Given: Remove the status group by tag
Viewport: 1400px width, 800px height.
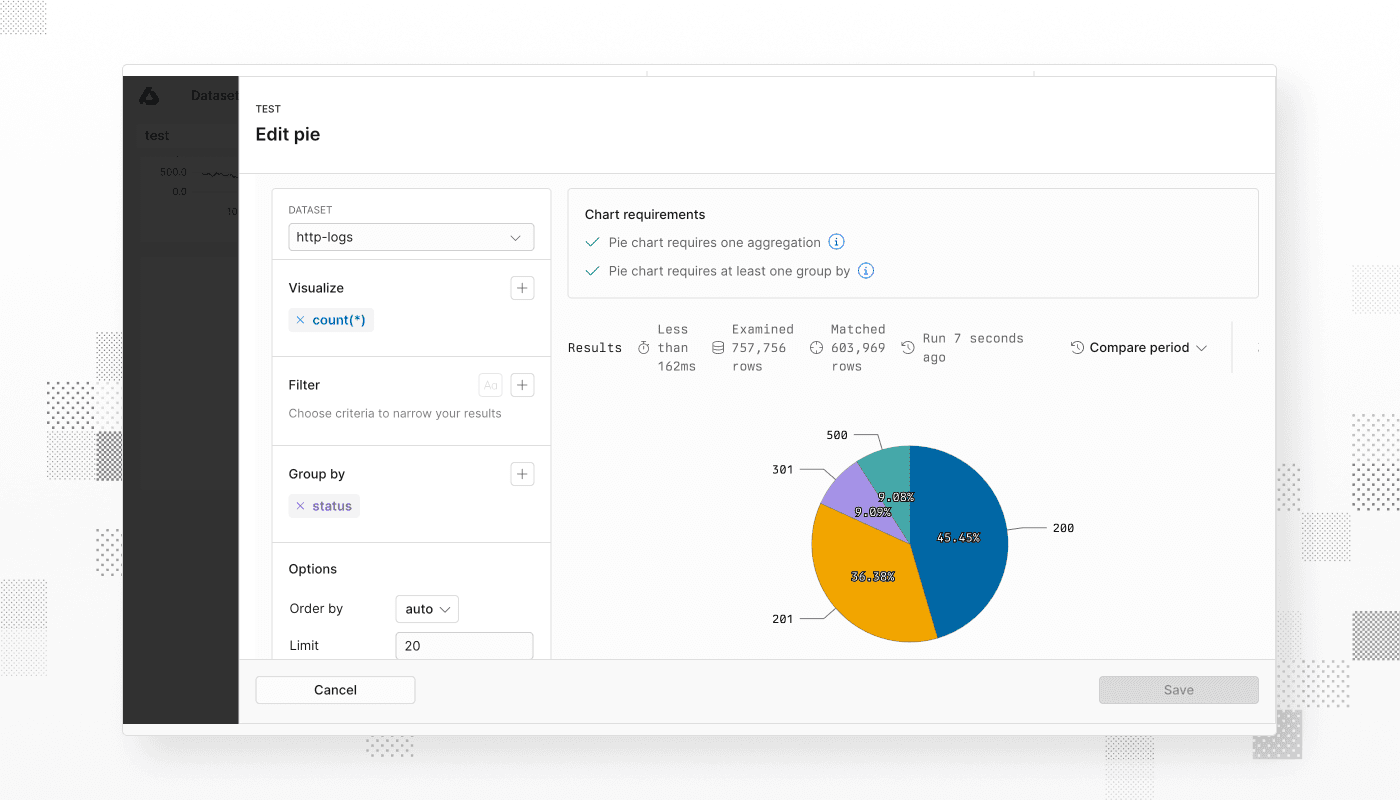Looking at the screenshot, I should (x=300, y=506).
